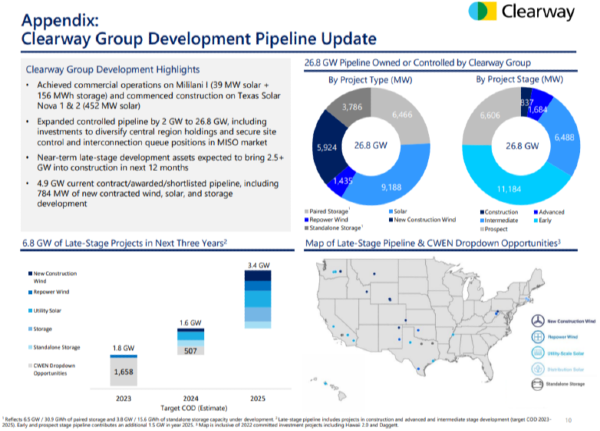Click the Repower Wind legend swatch under project type
The width and height of the screenshot is (600, 431).
point(306,220)
